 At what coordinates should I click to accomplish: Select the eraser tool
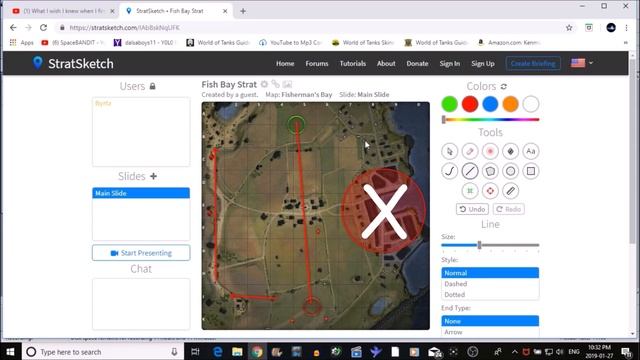[x=470, y=151]
